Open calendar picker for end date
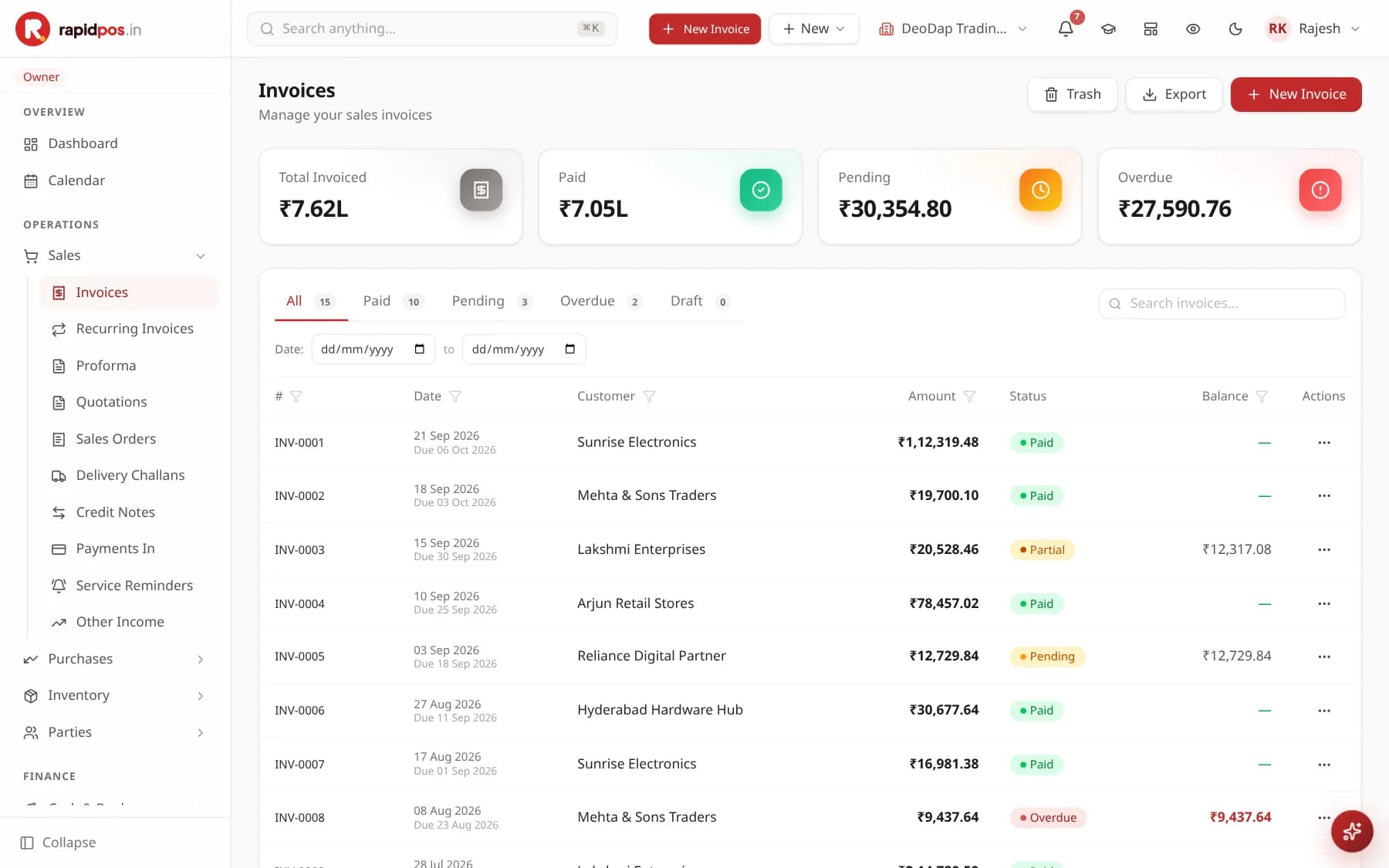1389x868 pixels. click(570, 350)
